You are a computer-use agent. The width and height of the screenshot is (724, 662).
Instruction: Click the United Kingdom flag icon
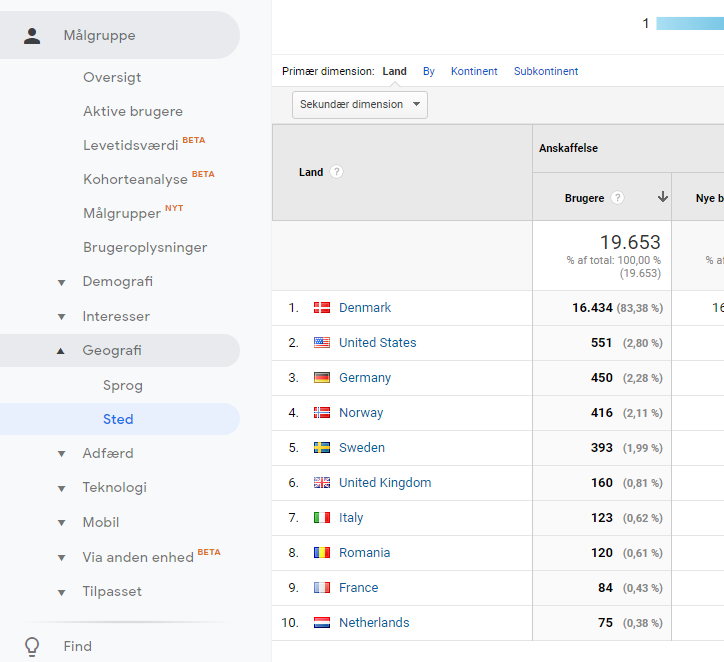tap(322, 483)
